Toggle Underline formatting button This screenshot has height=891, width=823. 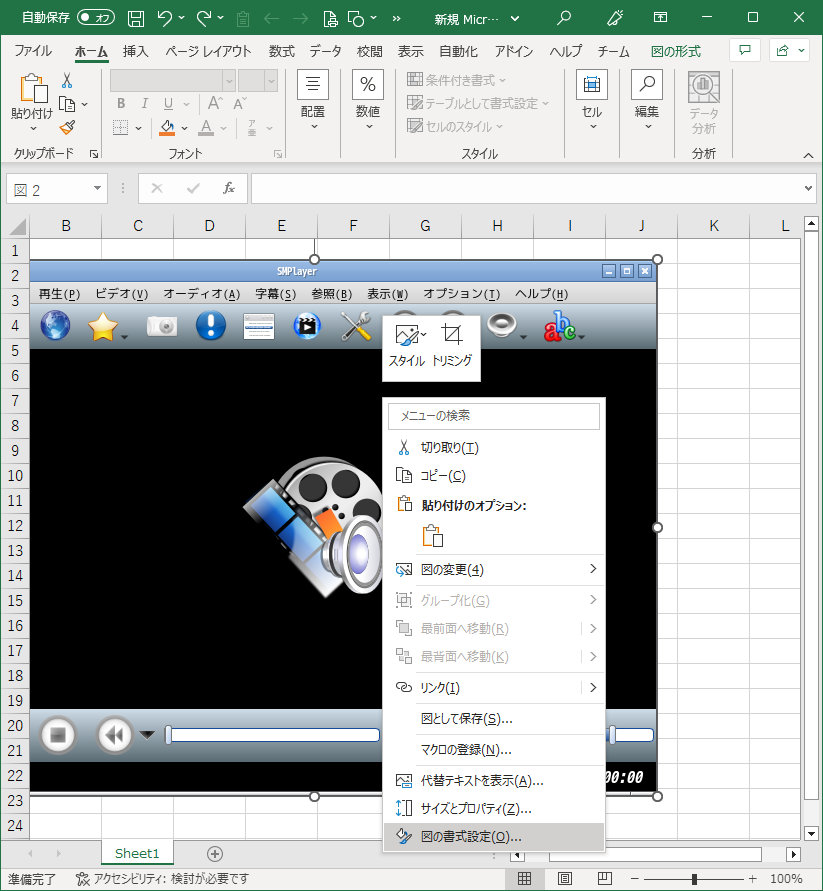[x=168, y=103]
